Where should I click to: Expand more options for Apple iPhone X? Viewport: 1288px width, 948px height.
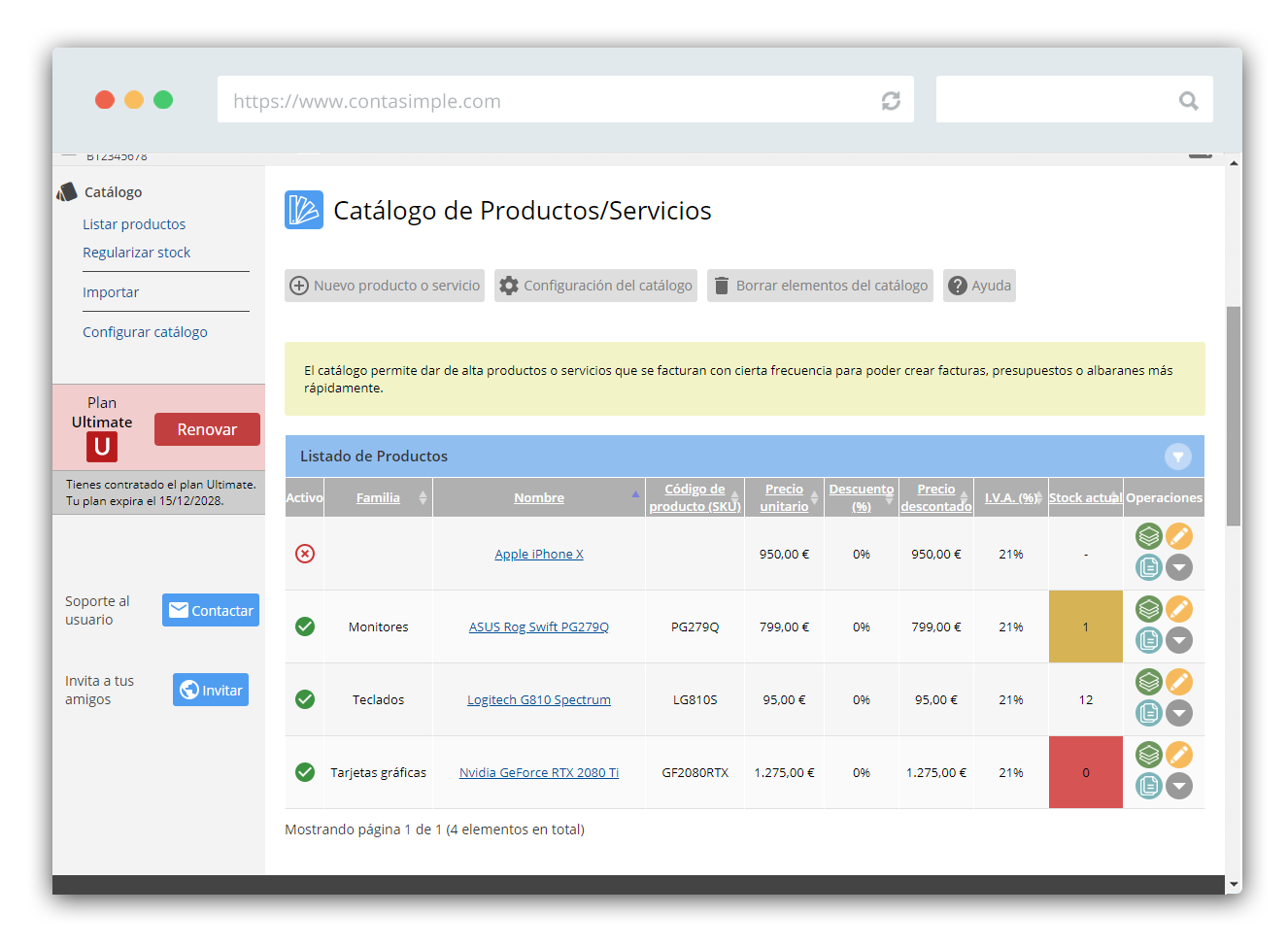(x=1179, y=567)
